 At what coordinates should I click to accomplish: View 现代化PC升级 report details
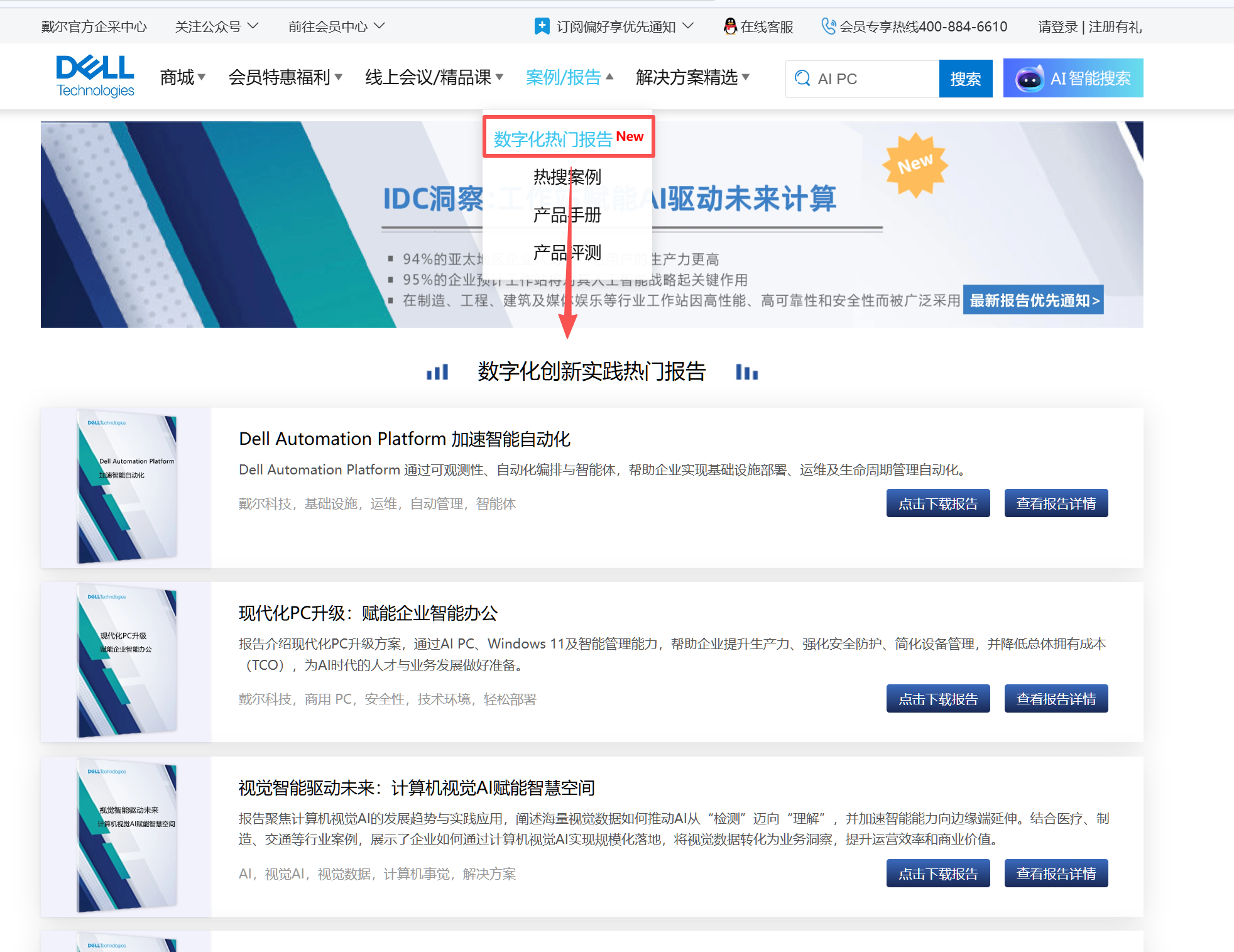1056,699
